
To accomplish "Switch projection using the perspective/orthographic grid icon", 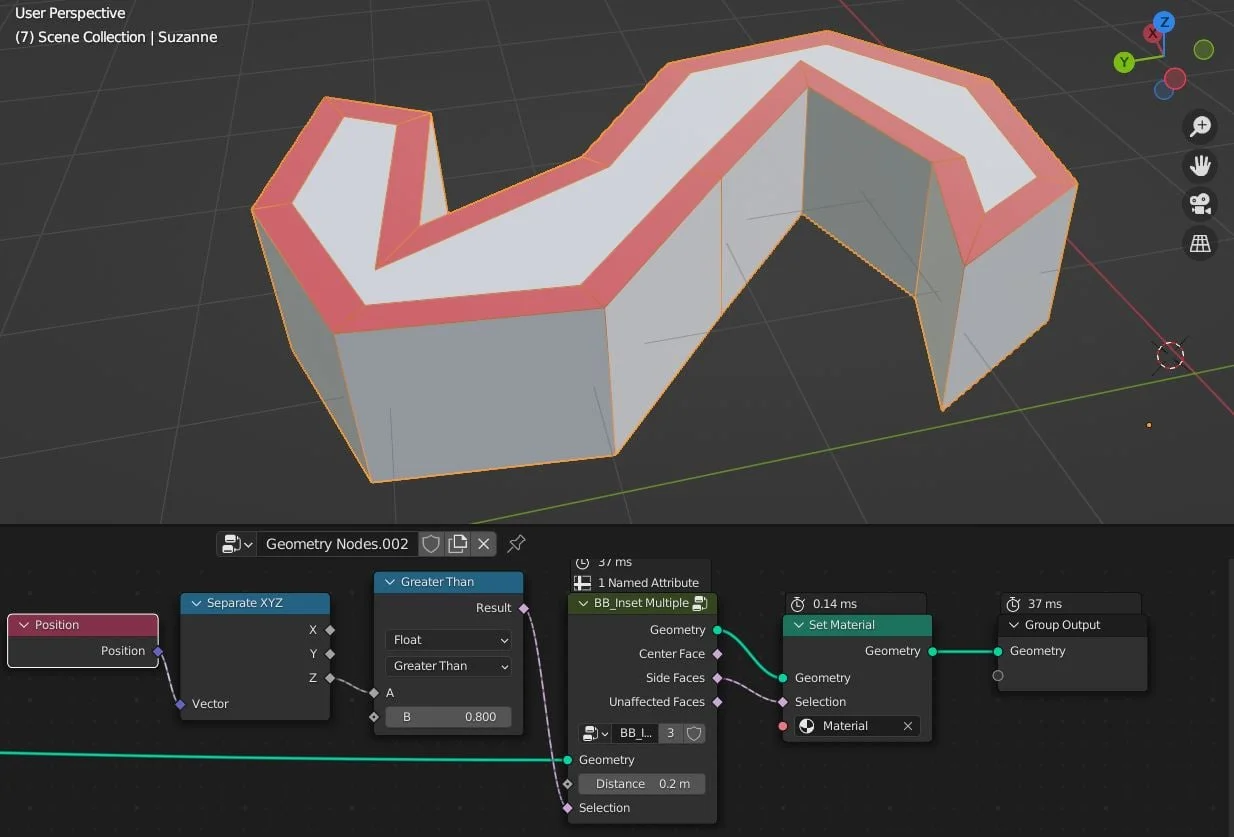I will 1200,243.
